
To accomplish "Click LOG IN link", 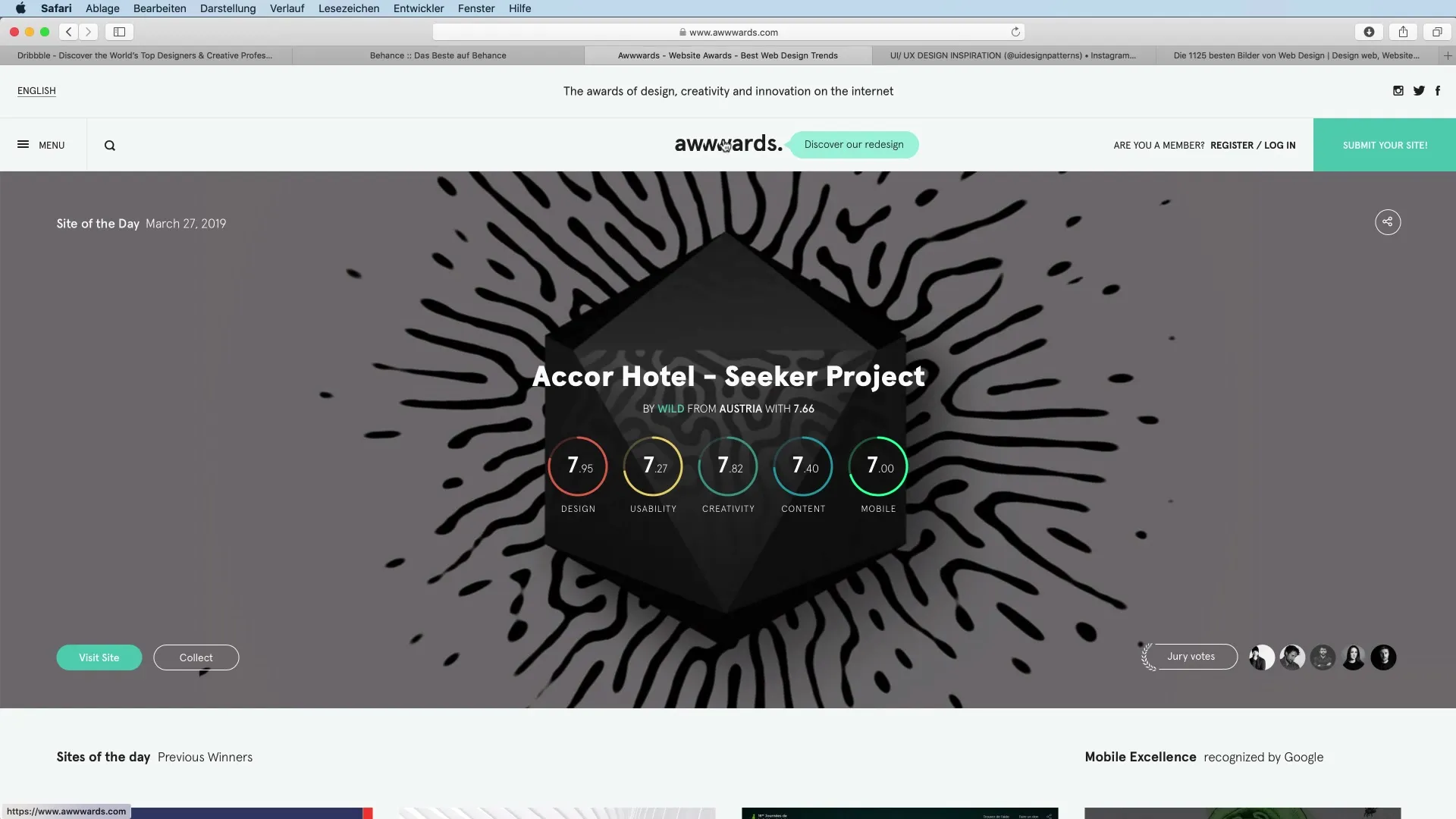I will tap(1280, 146).
